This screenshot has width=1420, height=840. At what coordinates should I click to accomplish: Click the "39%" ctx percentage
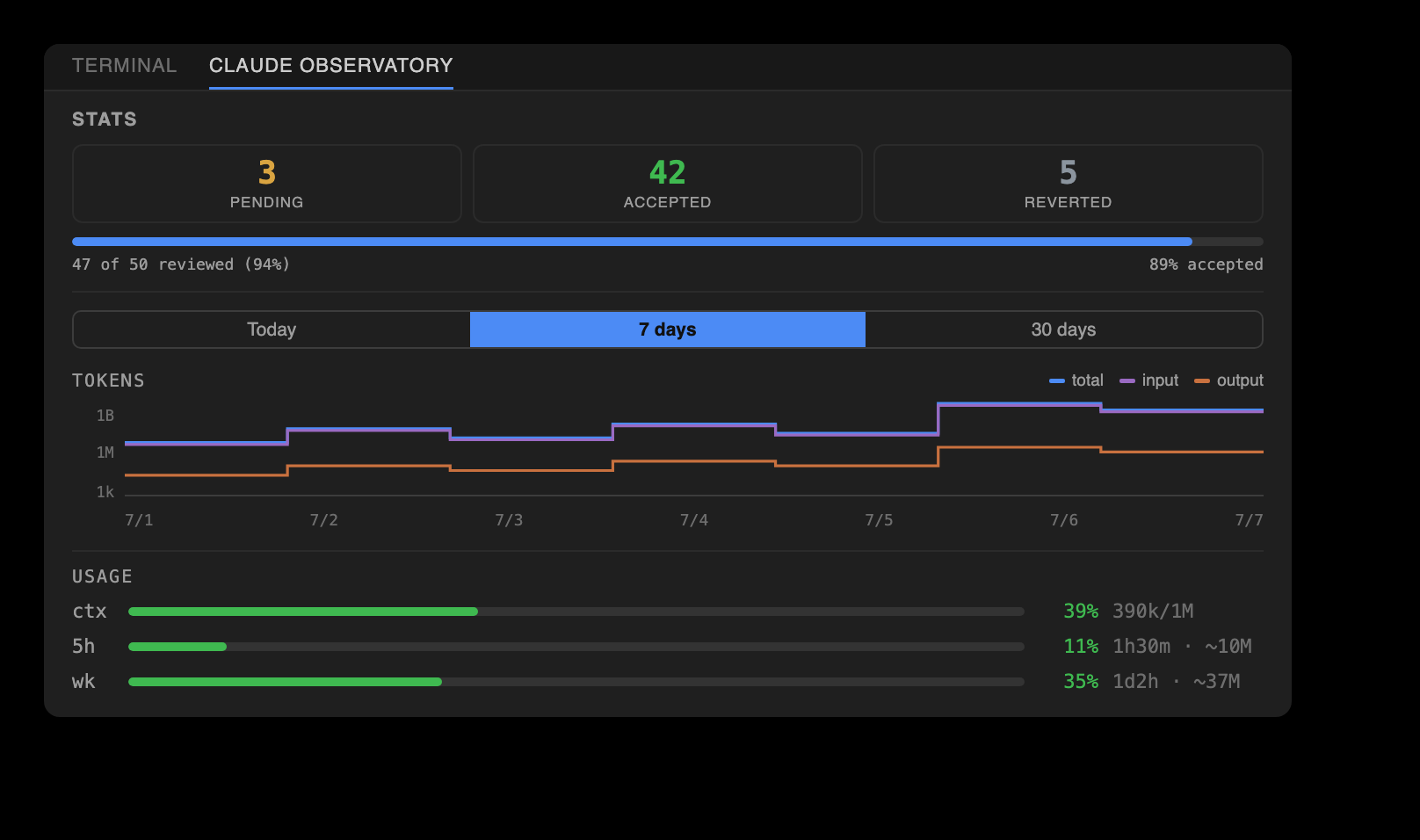click(1081, 612)
